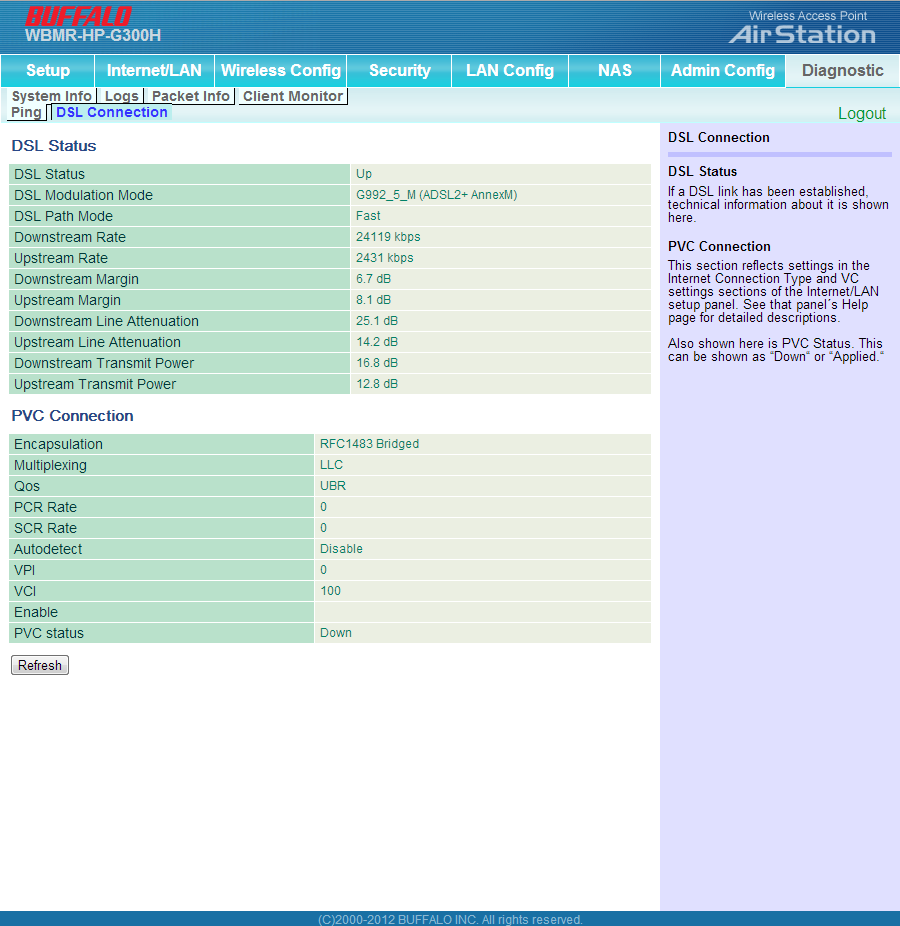Click the AirStation logo at top right
The image size is (900, 926).
(802, 34)
